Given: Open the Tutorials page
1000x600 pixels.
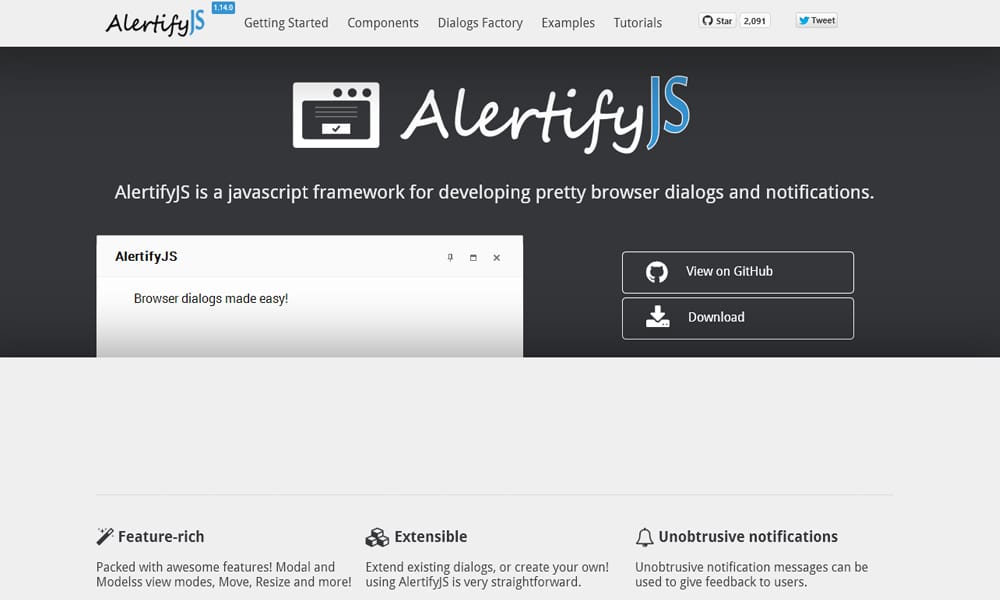Looking at the screenshot, I should pos(637,22).
